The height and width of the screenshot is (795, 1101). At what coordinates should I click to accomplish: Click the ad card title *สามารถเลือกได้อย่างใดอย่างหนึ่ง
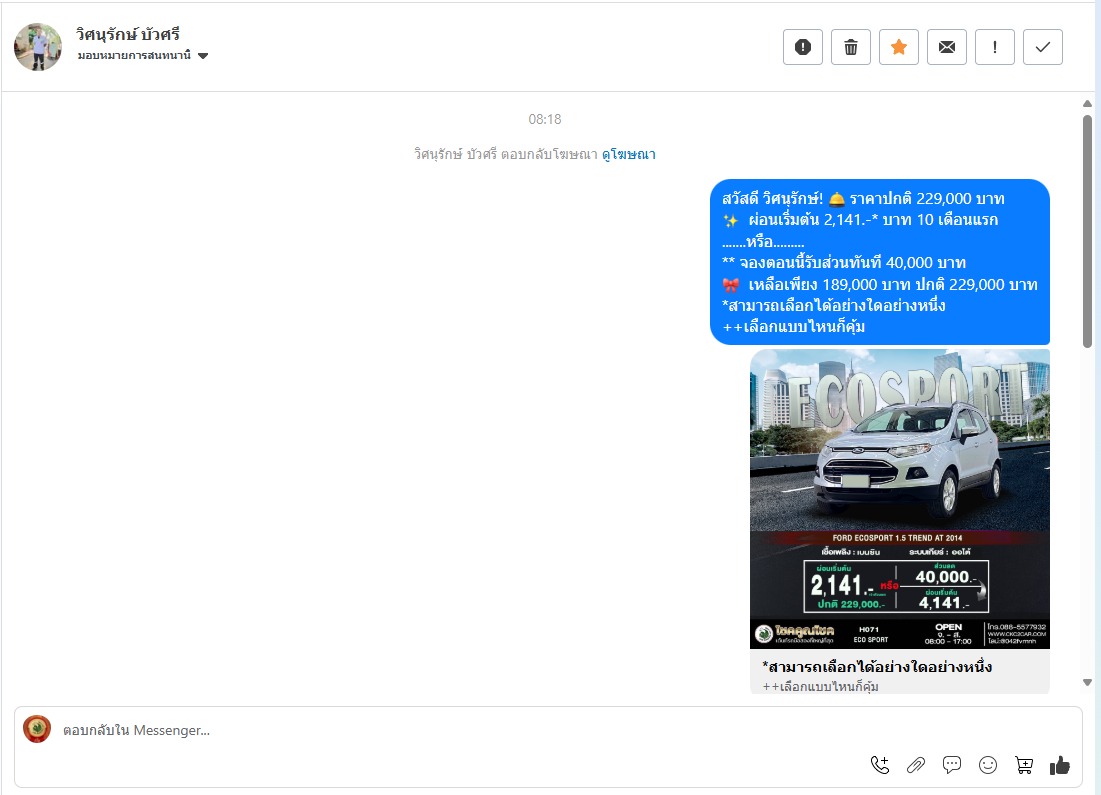tap(877, 666)
